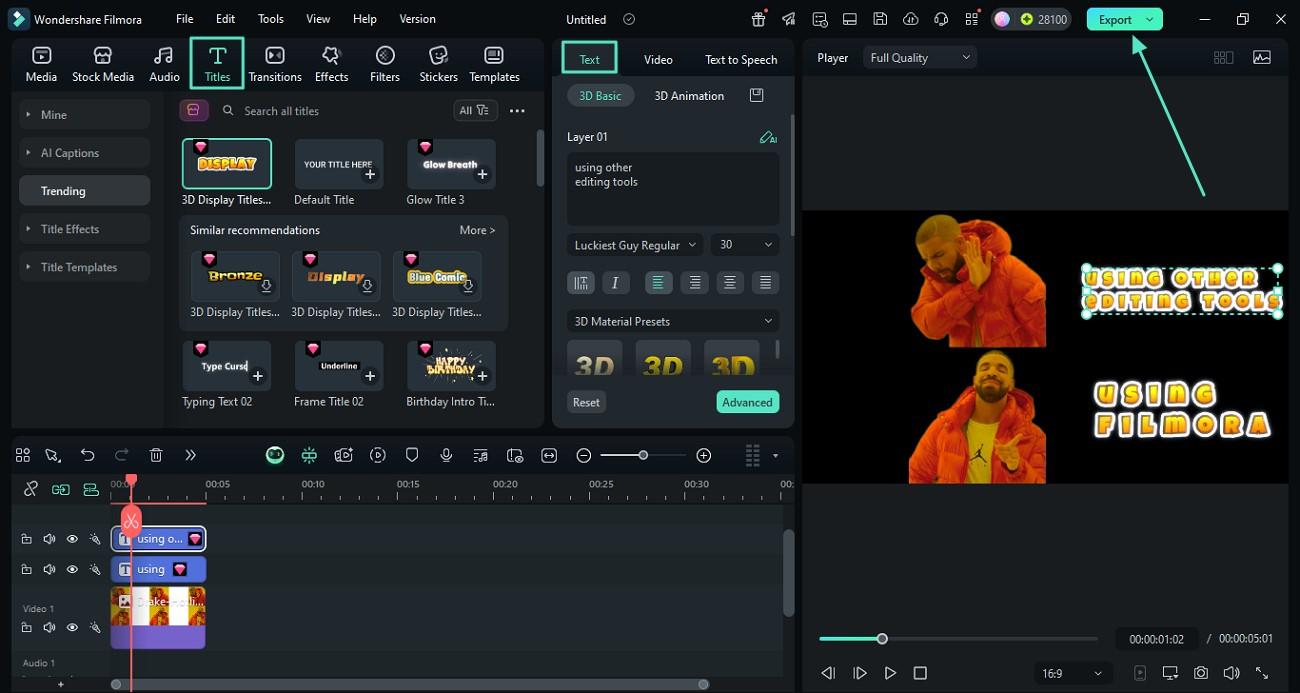Click the cloud upload icon

[910, 19]
